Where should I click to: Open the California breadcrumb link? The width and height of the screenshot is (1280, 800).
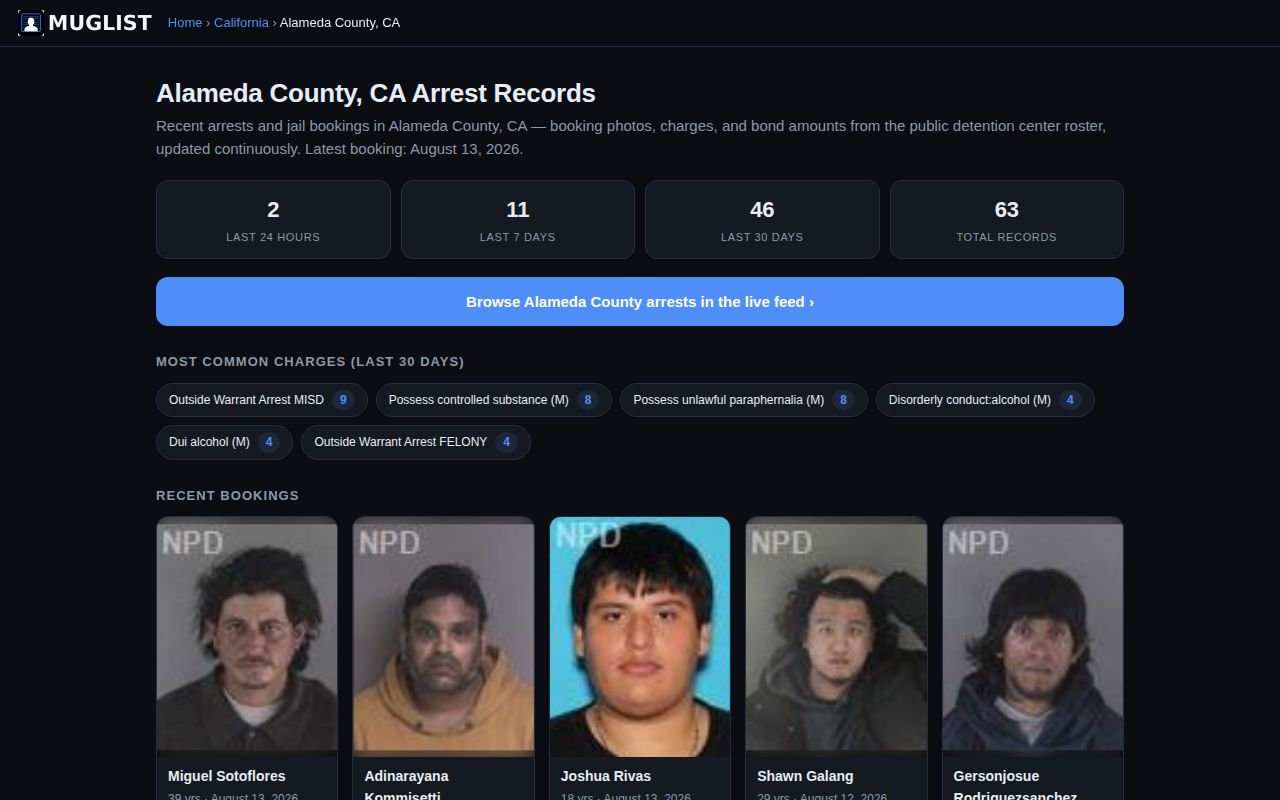pos(241,22)
